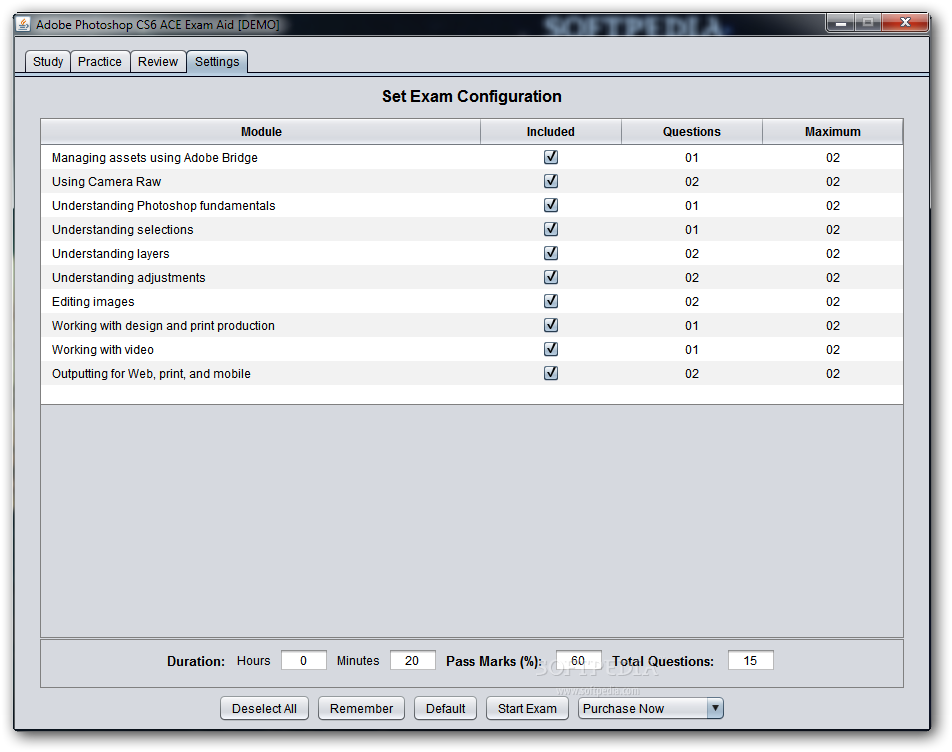Toggle Outputting for Web, print, and mobile checkbox
Screen dimensions: 952x752
point(551,373)
